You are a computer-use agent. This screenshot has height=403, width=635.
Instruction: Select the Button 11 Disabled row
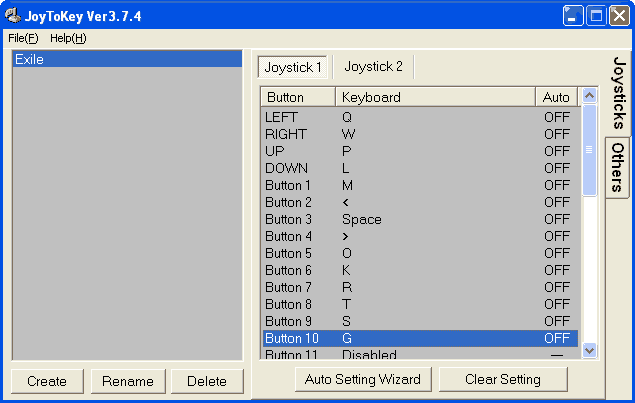(420, 354)
